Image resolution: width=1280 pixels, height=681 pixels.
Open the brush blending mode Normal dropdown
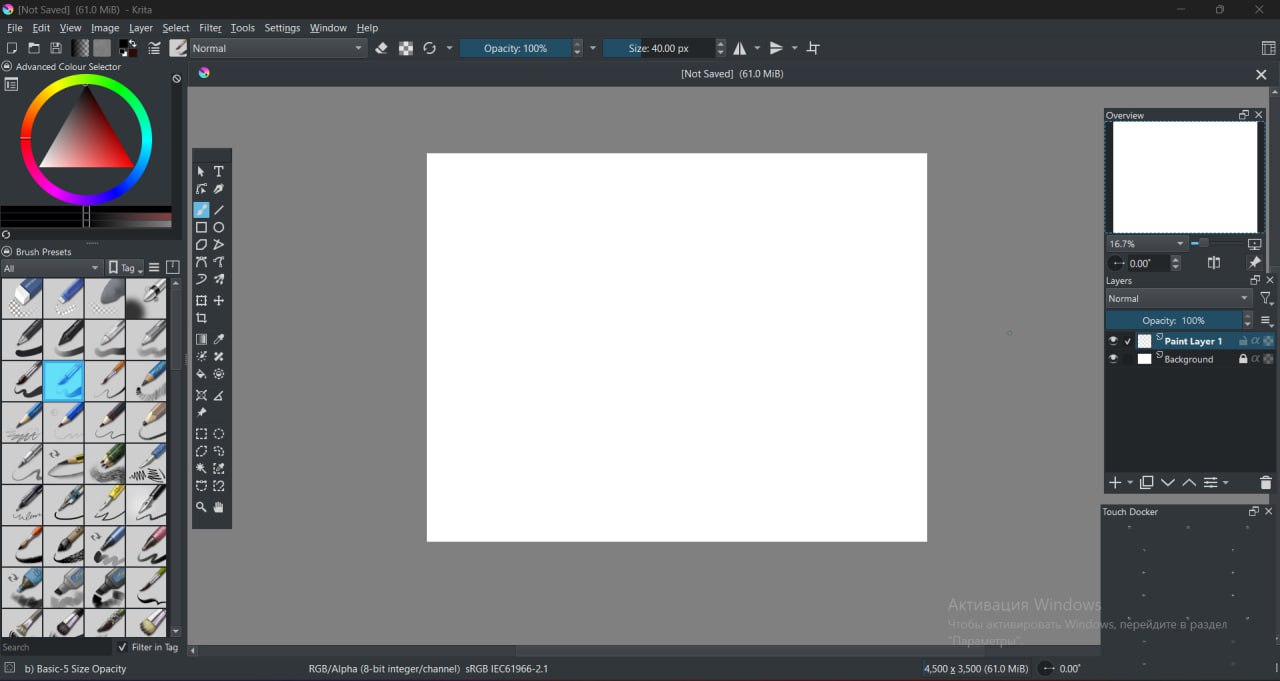[277, 48]
